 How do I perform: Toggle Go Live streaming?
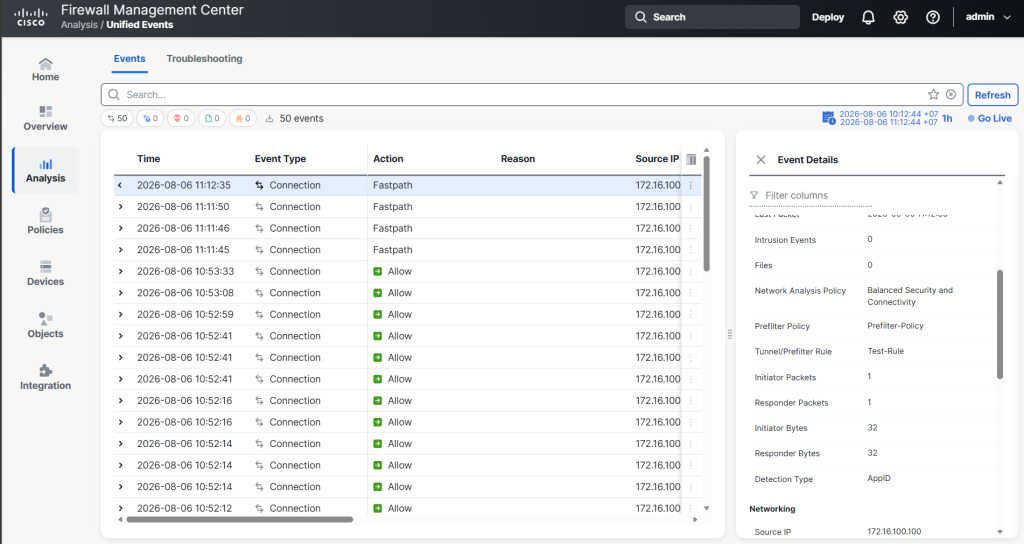click(x=989, y=118)
